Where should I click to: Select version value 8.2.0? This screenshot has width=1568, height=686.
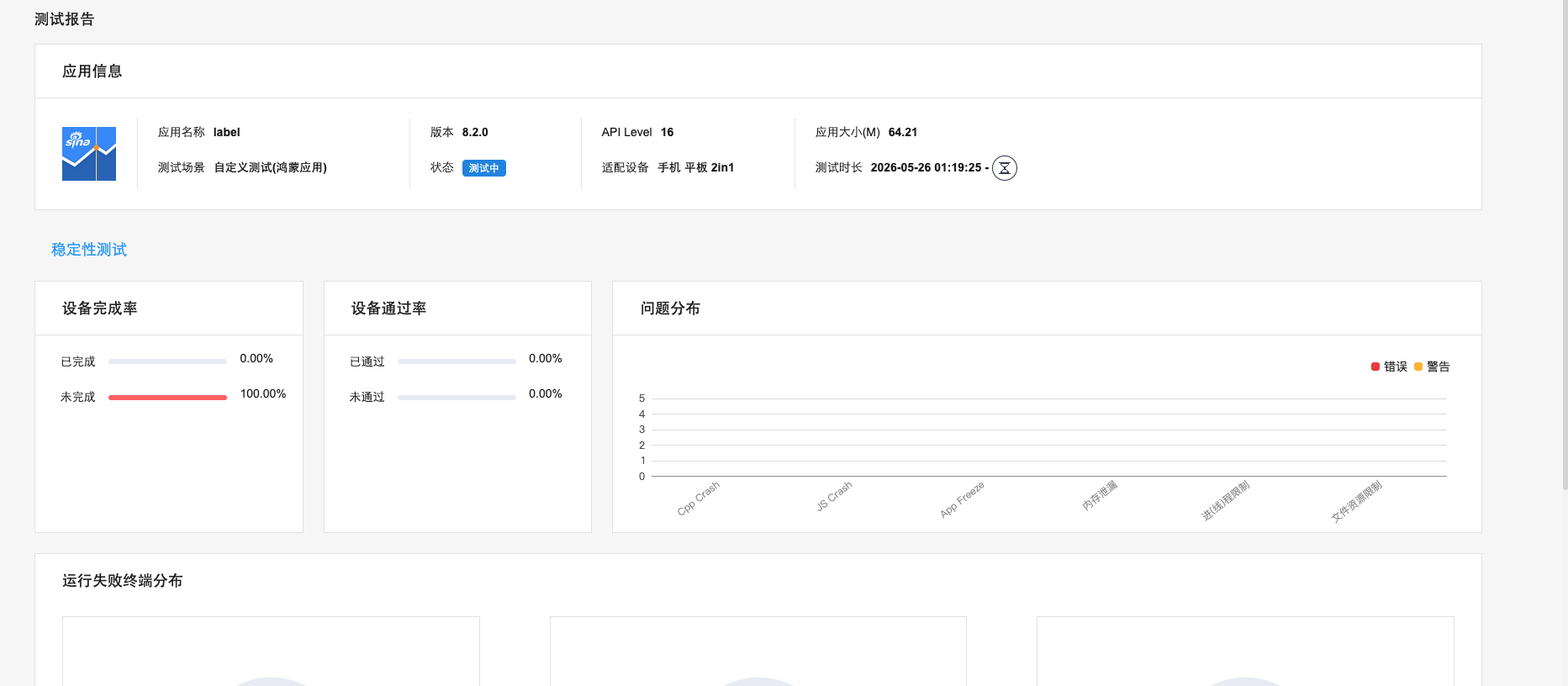click(475, 132)
